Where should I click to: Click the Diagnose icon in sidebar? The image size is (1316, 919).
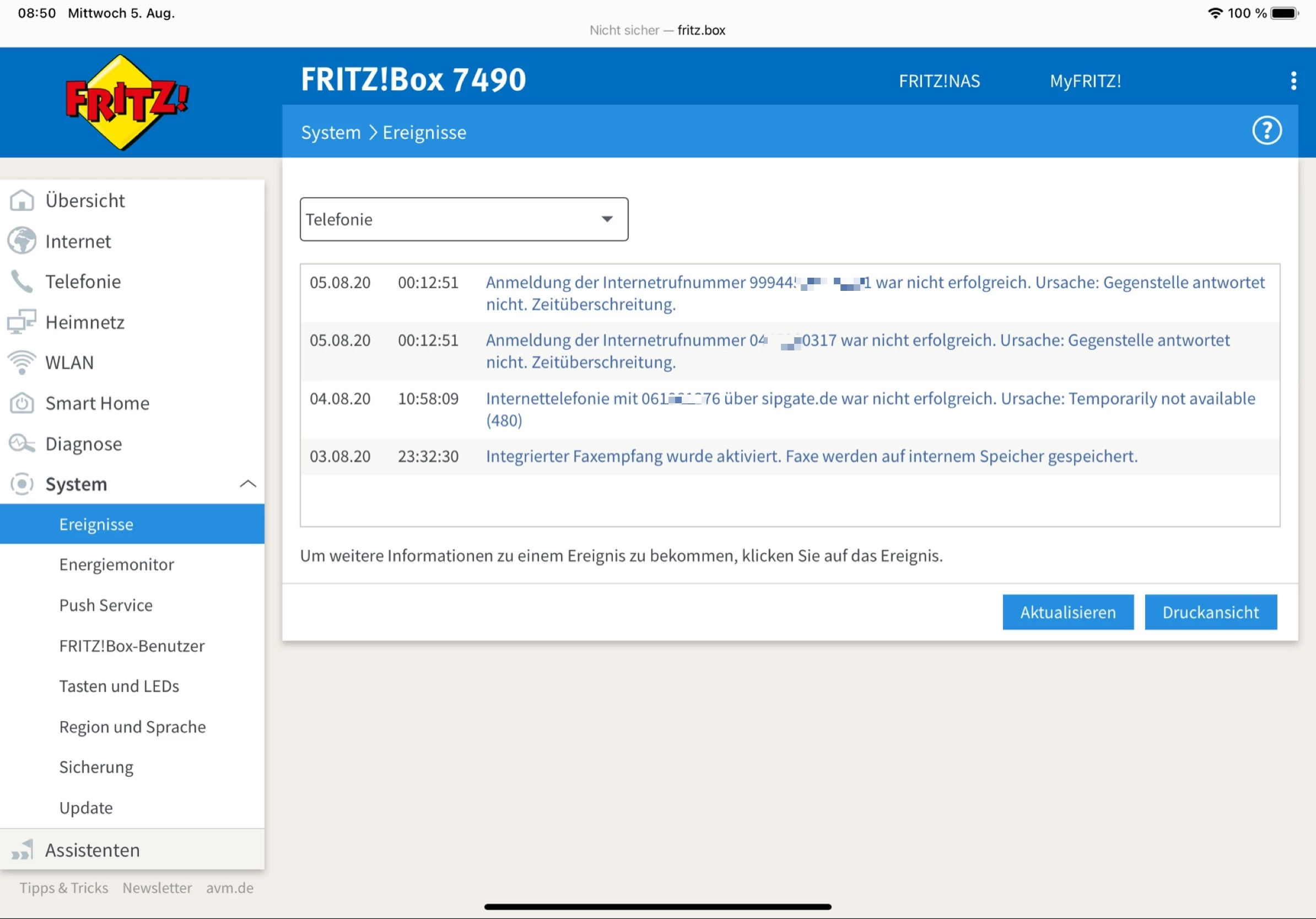[22, 444]
